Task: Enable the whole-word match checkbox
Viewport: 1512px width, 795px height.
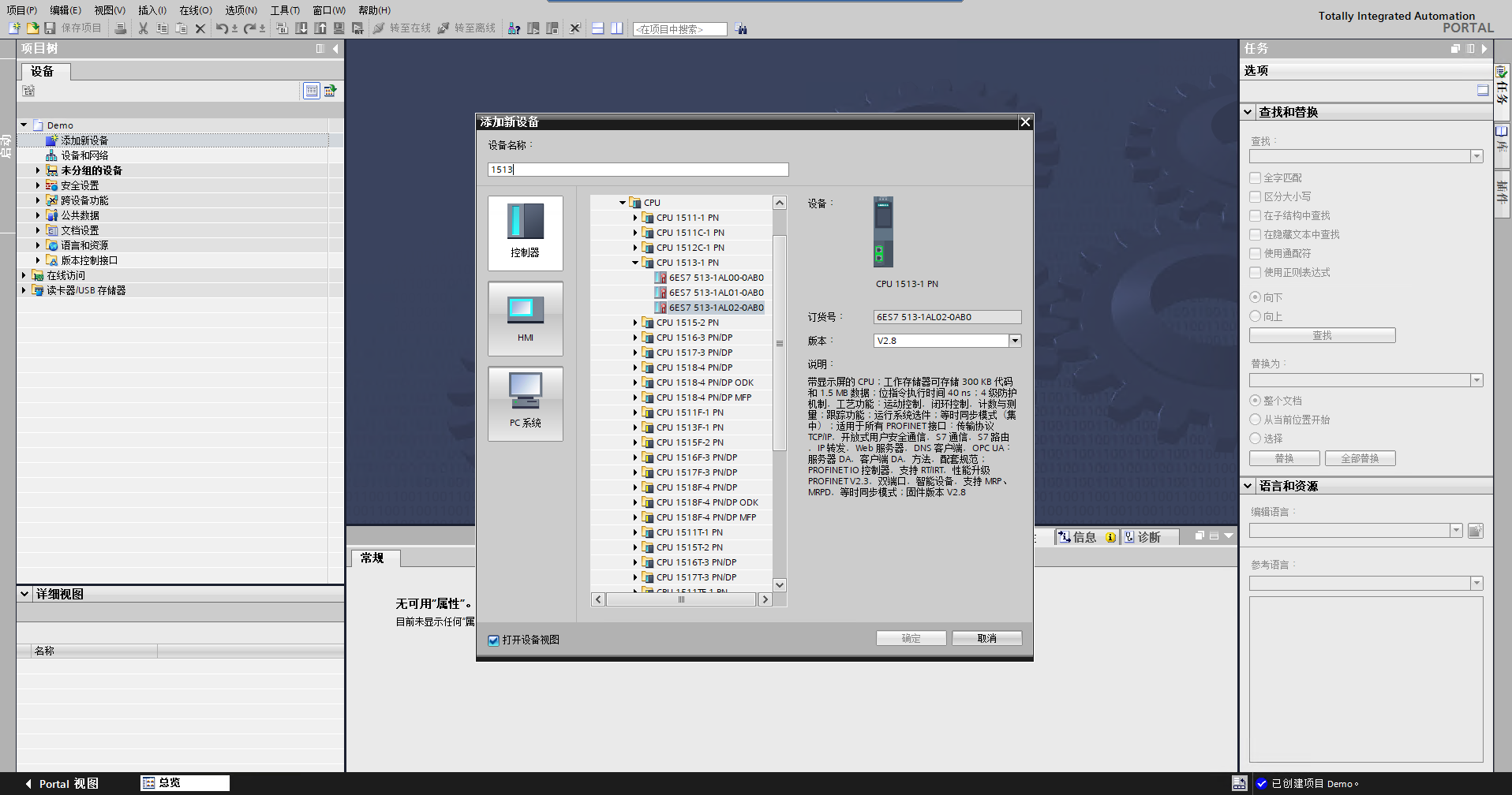Action: coord(1255,178)
